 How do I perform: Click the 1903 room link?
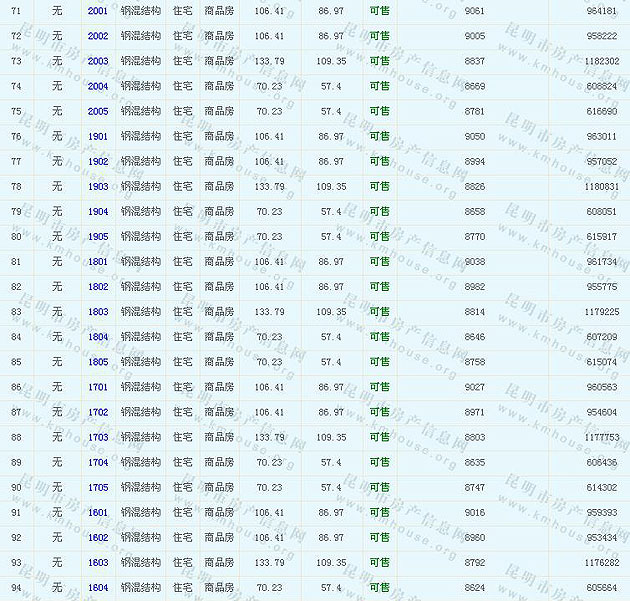pyautogui.click(x=98, y=186)
